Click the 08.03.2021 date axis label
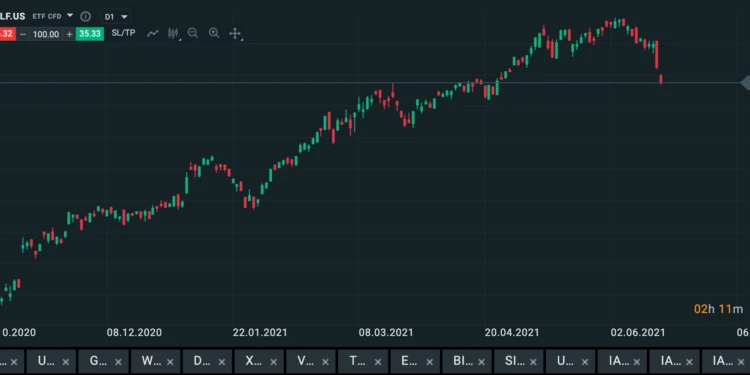The image size is (750, 375). [x=386, y=332]
